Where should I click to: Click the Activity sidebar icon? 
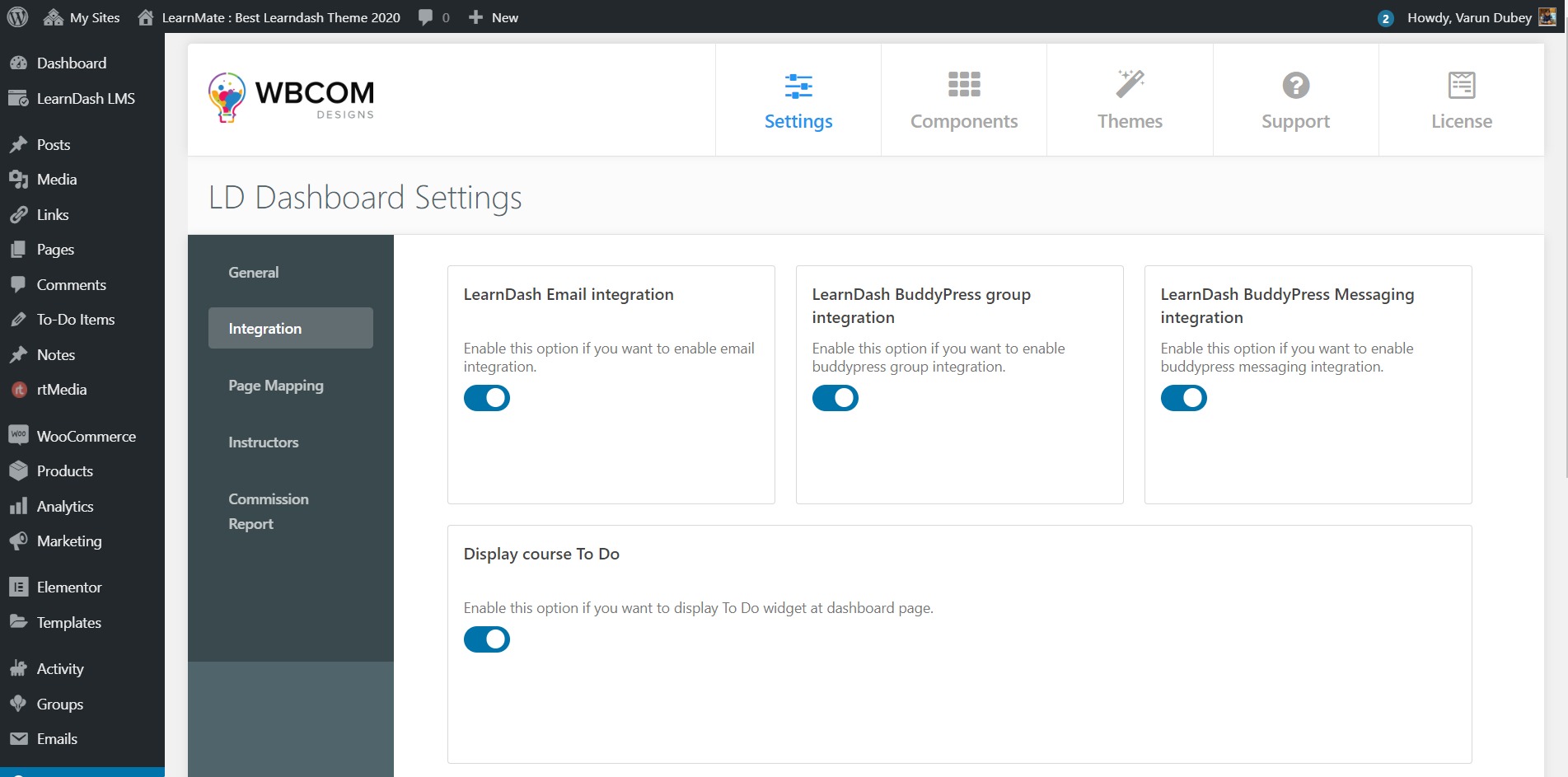click(x=18, y=669)
